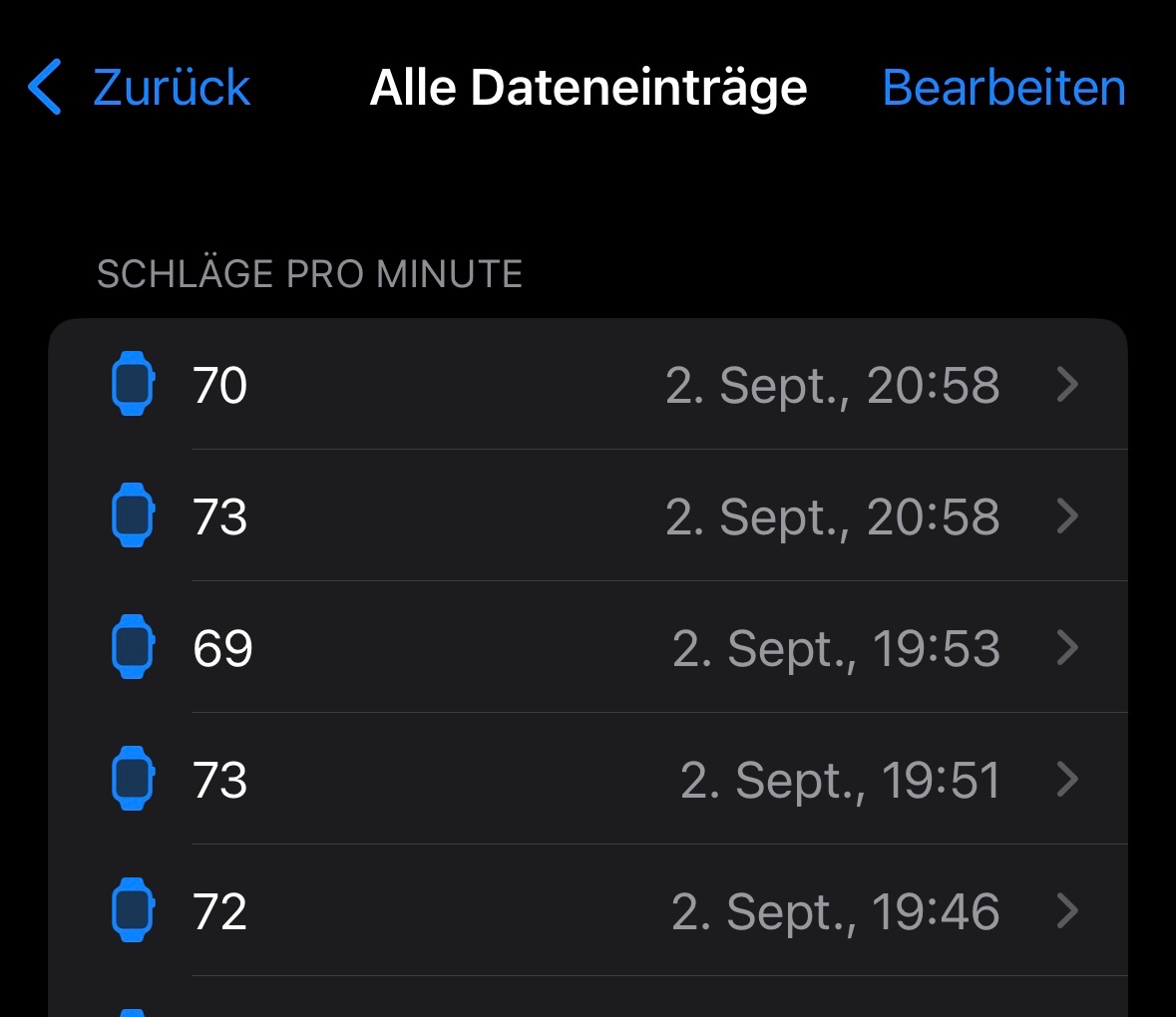Tap the SCHLÄGE PRO MINUTE section header
This screenshot has height=1017, width=1176.
309,274
